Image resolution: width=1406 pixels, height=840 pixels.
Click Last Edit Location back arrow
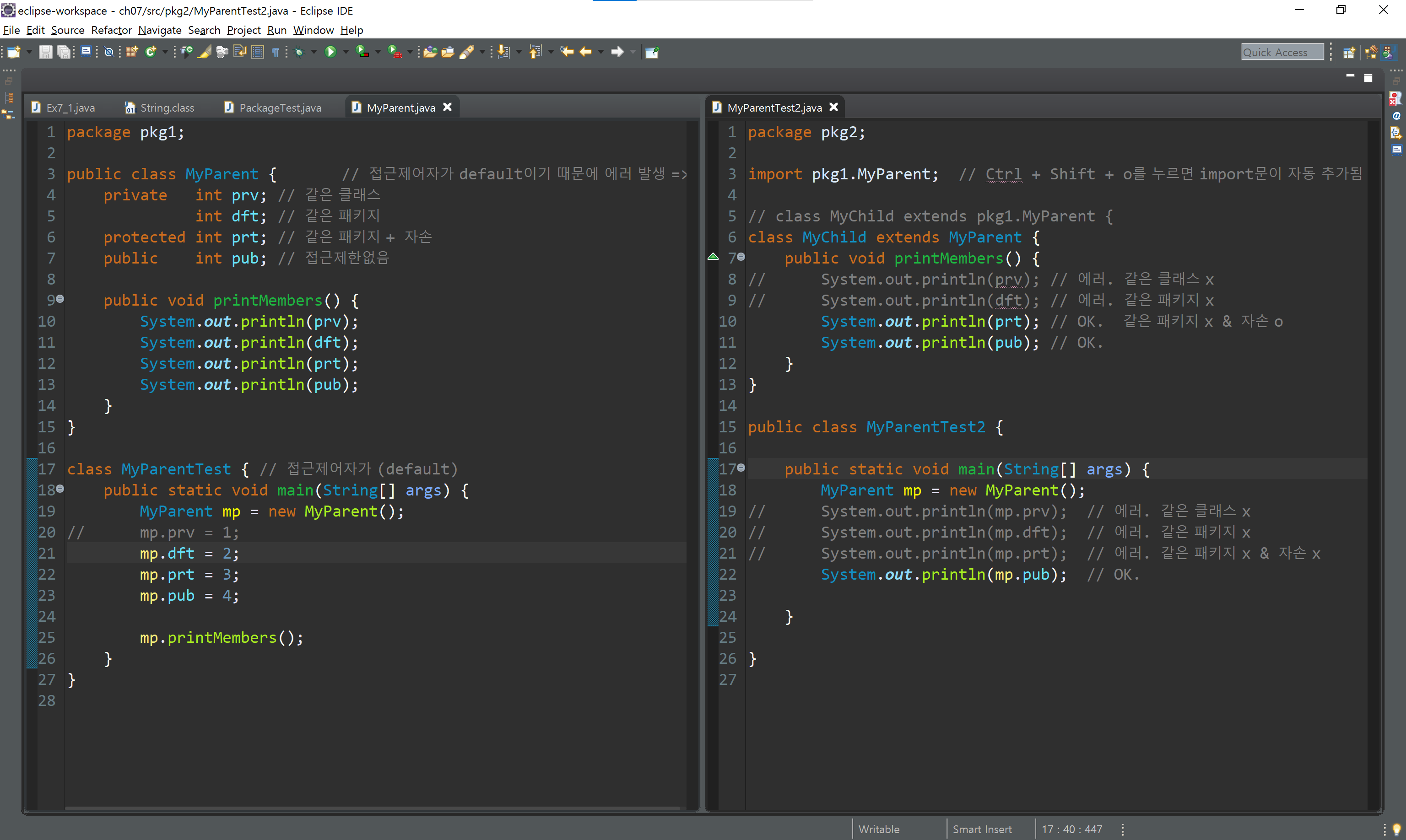click(566, 52)
